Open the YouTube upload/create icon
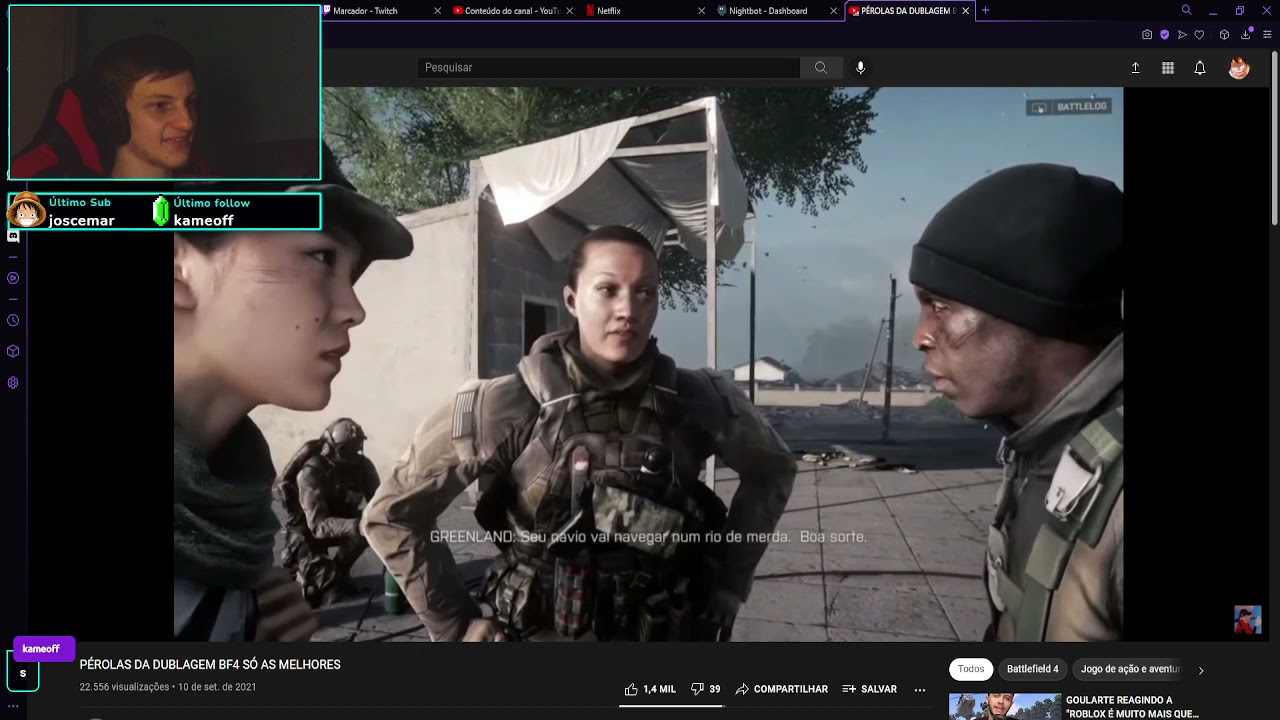This screenshot has width=1280, height=720. pyautogui.click(x=1135, y=68)
